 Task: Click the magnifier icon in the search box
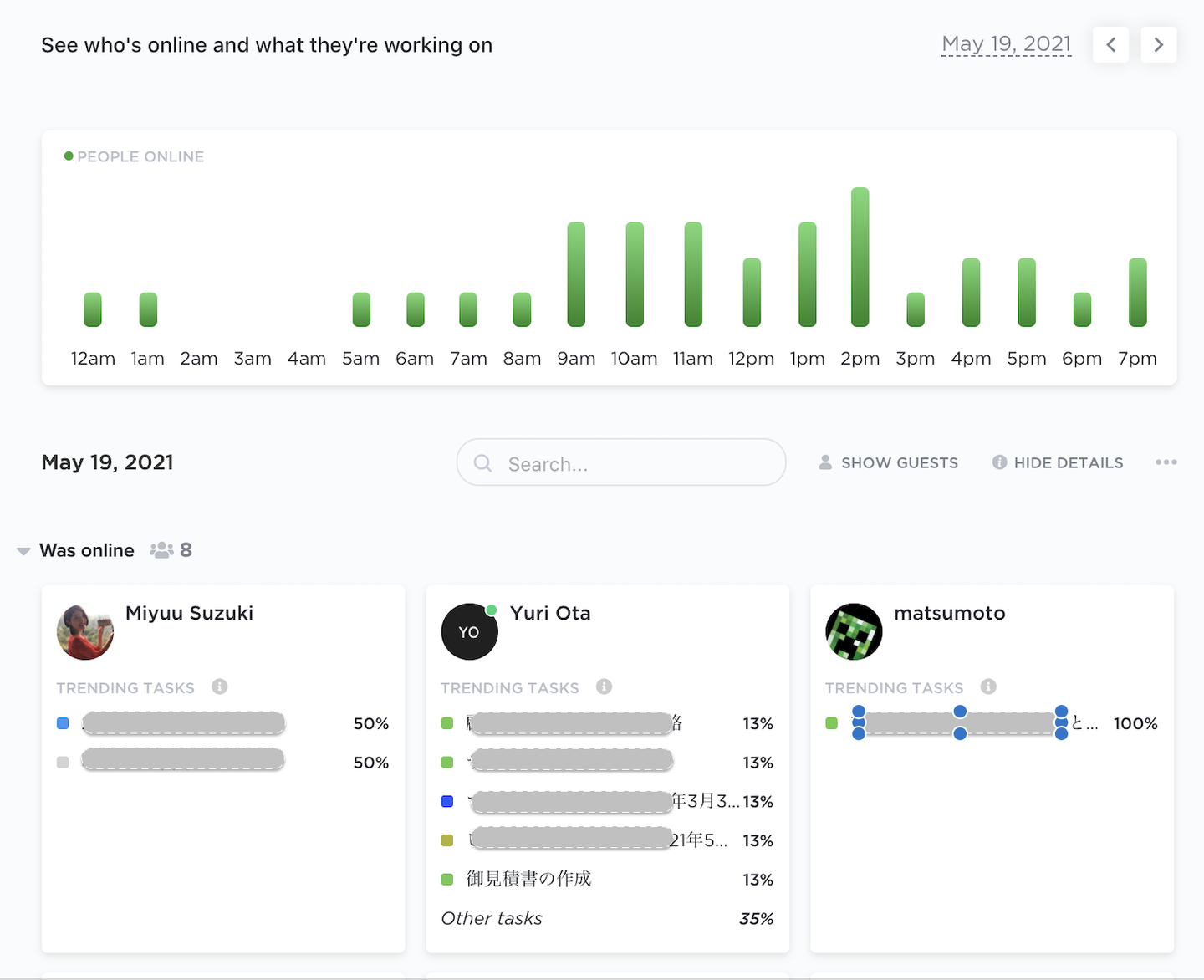(x=483, y=463)
